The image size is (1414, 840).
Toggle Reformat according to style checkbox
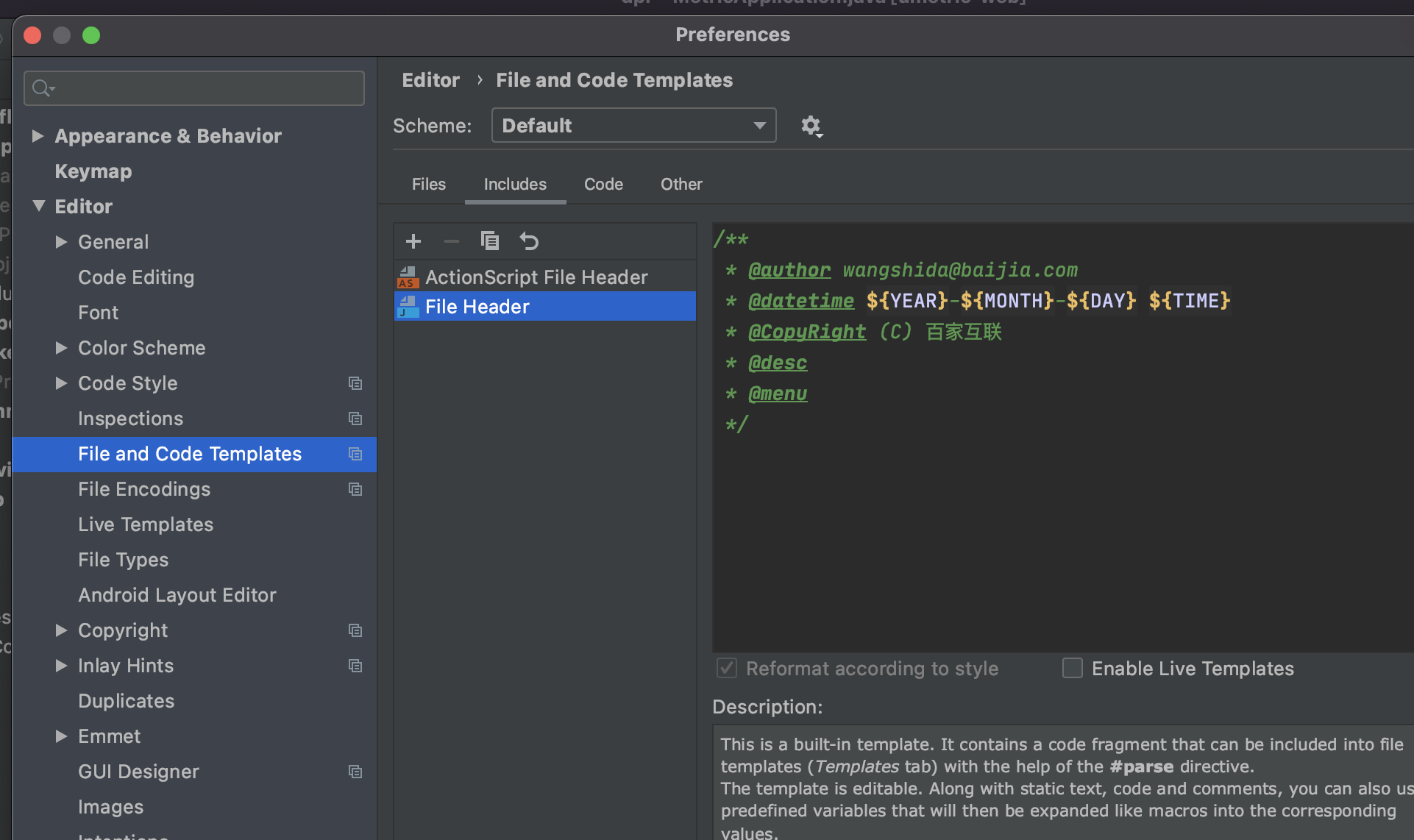(727, 668)
